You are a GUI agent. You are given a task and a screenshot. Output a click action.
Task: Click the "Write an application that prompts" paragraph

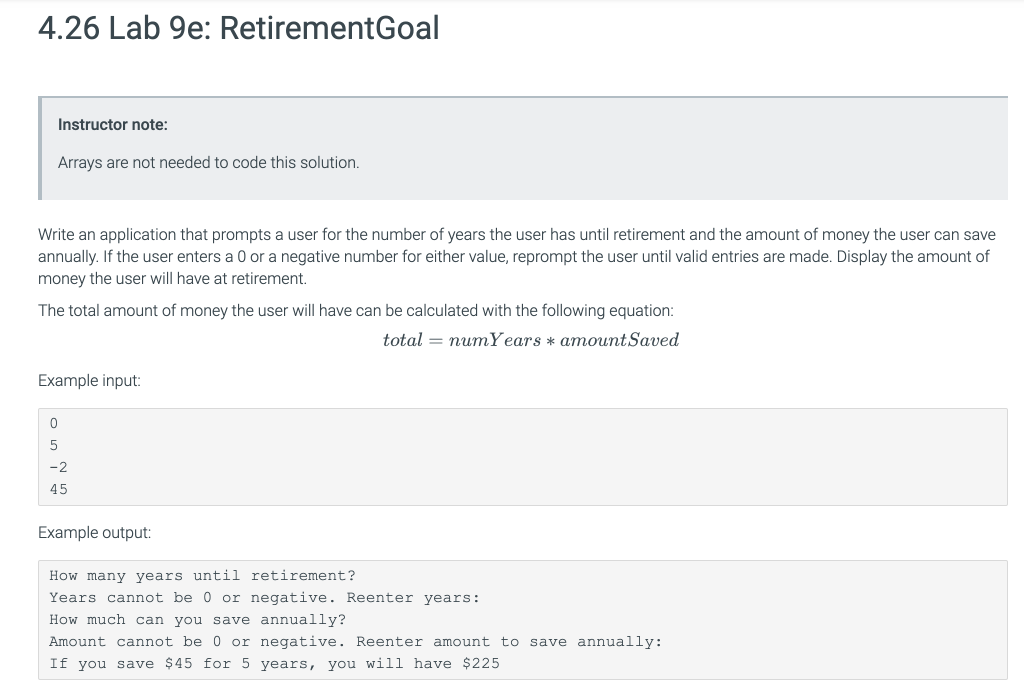[516, 256]
